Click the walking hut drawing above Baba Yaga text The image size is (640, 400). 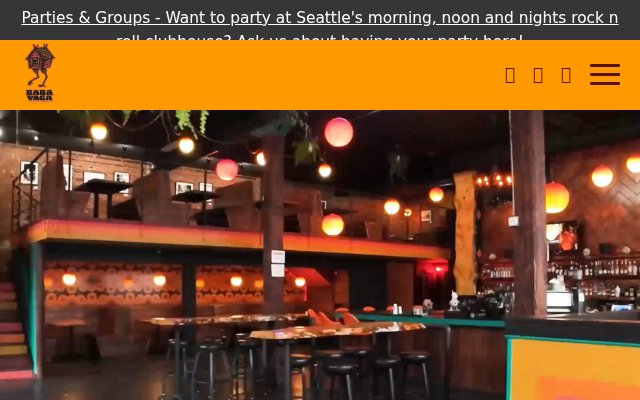point(40,65)
